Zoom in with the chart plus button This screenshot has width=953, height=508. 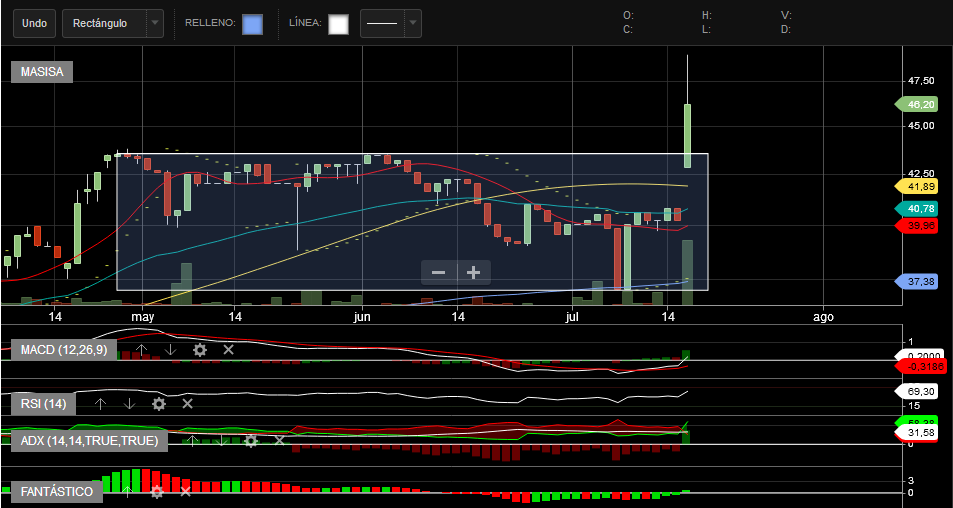pyautogui.click(x=473, y=272)
